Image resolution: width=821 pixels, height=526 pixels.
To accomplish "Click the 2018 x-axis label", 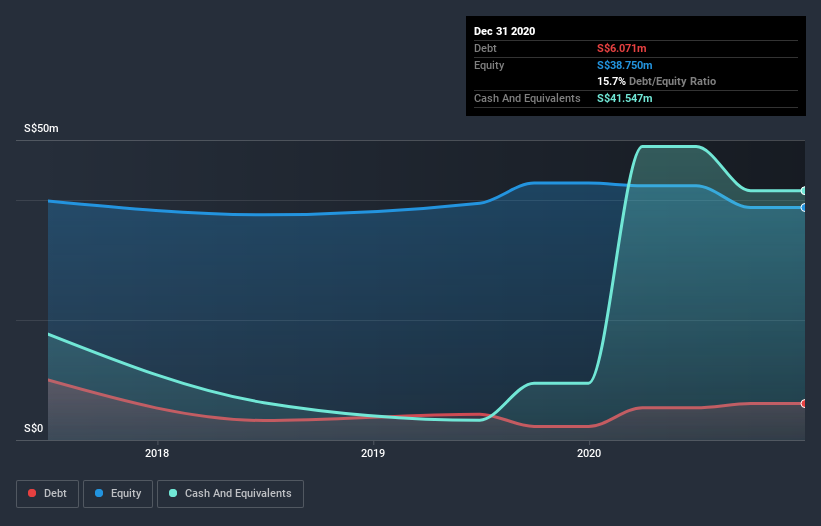I will click(x=157, y=453).
